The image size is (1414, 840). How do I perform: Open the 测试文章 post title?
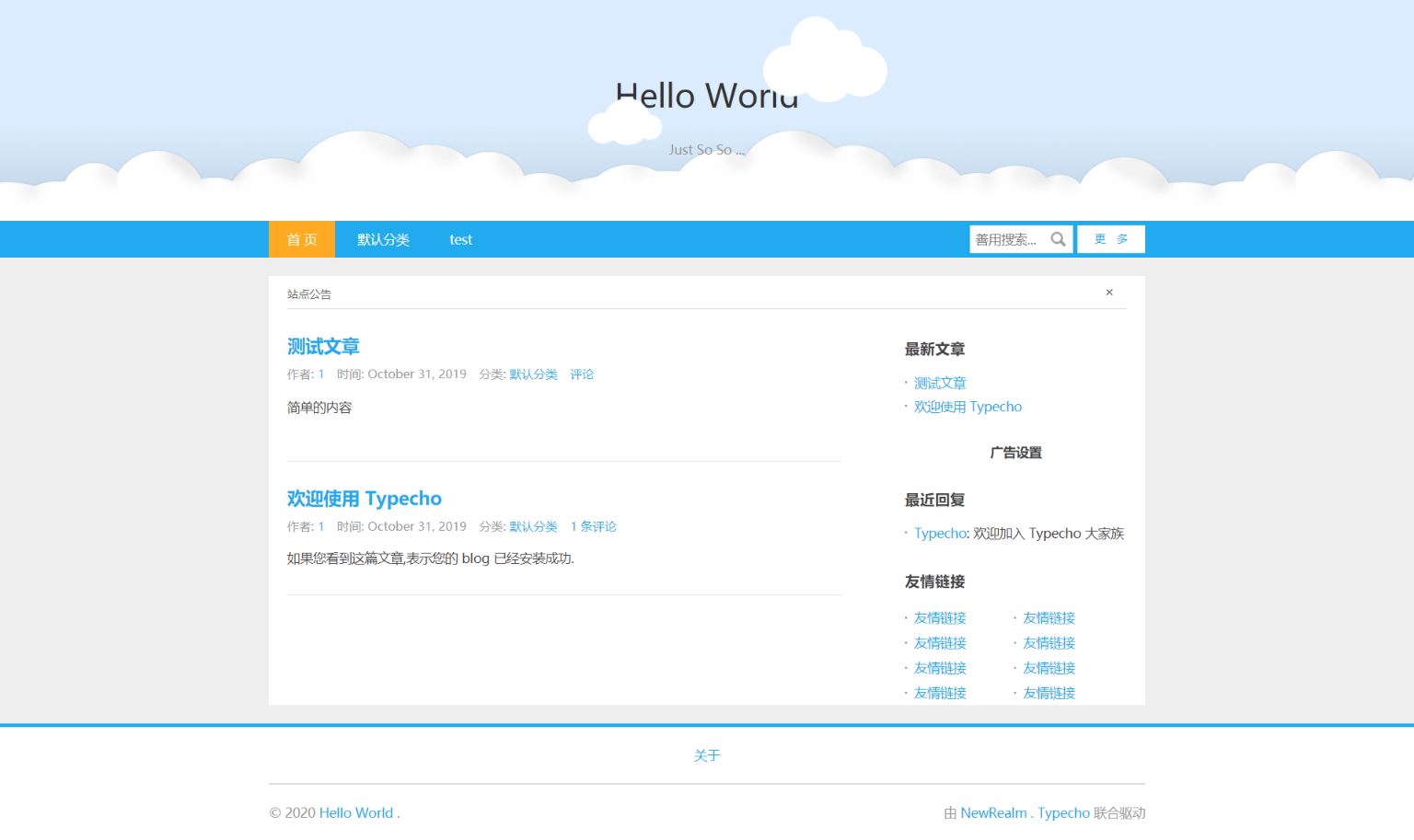click(323, 347)
